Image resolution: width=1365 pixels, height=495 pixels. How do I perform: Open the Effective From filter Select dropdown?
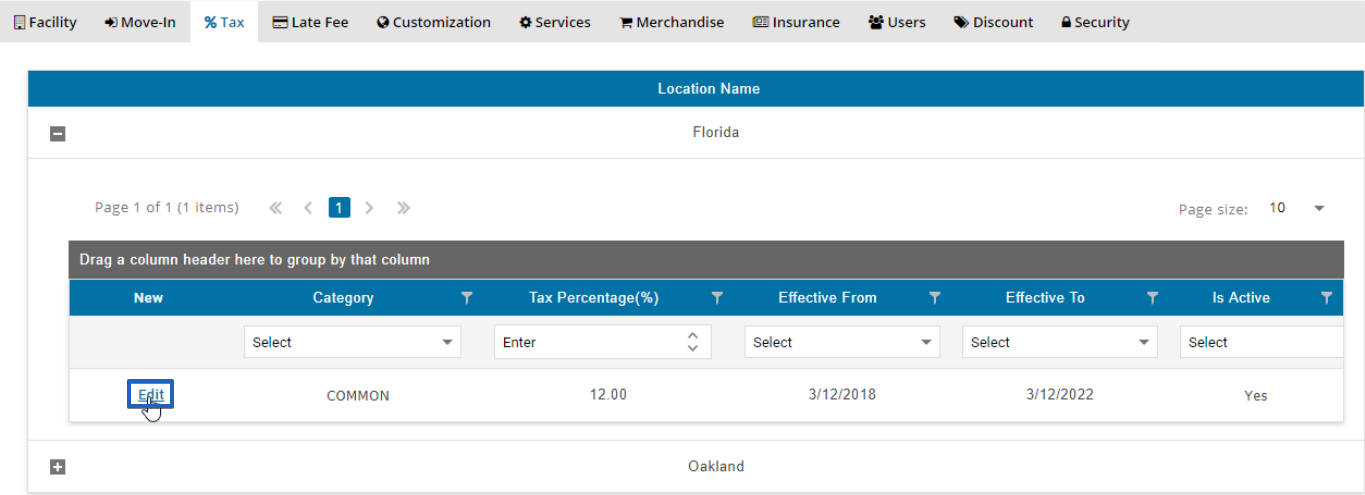(x=842, y=342)
